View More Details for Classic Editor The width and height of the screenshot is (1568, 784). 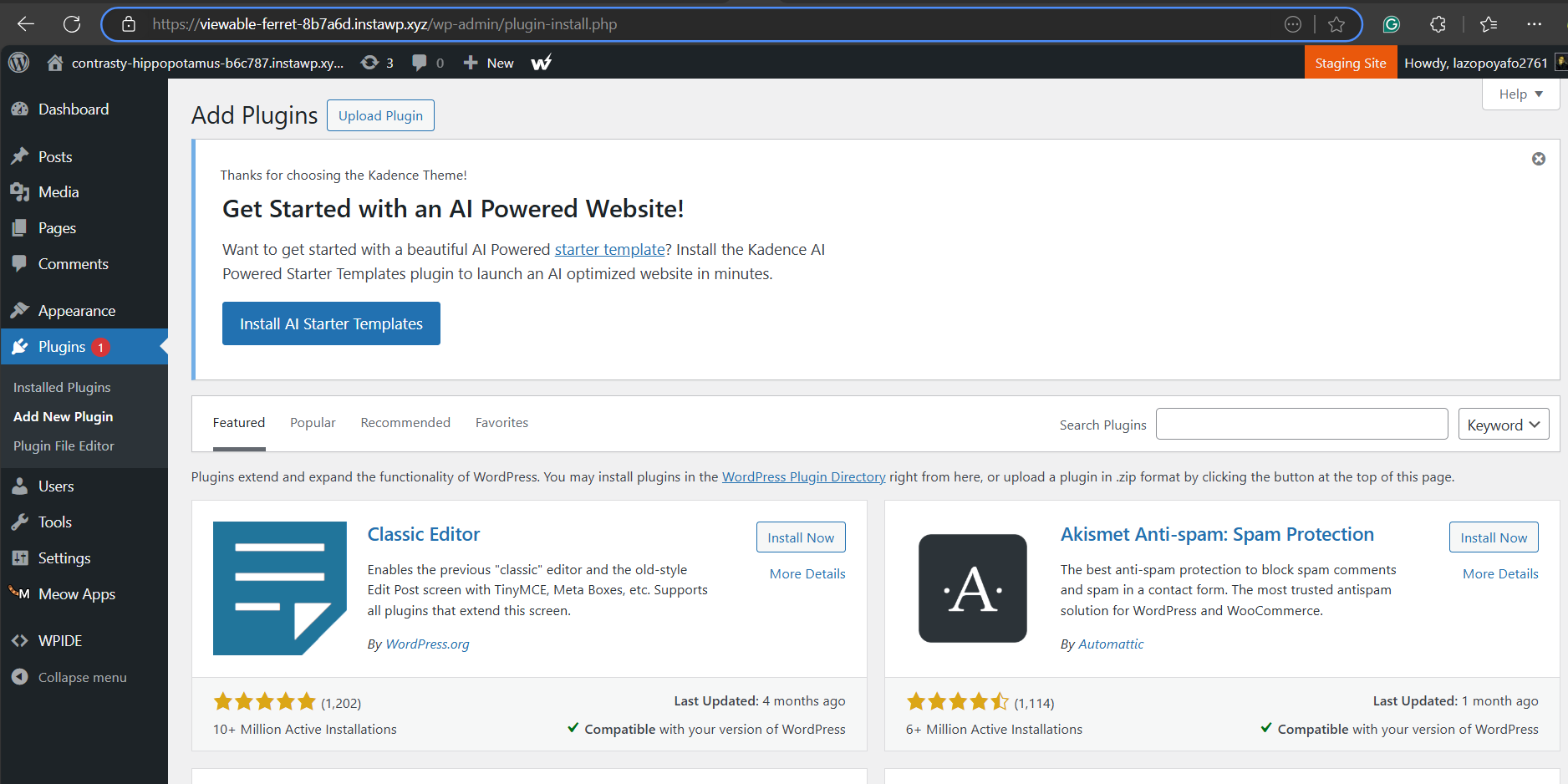point(807,573)
